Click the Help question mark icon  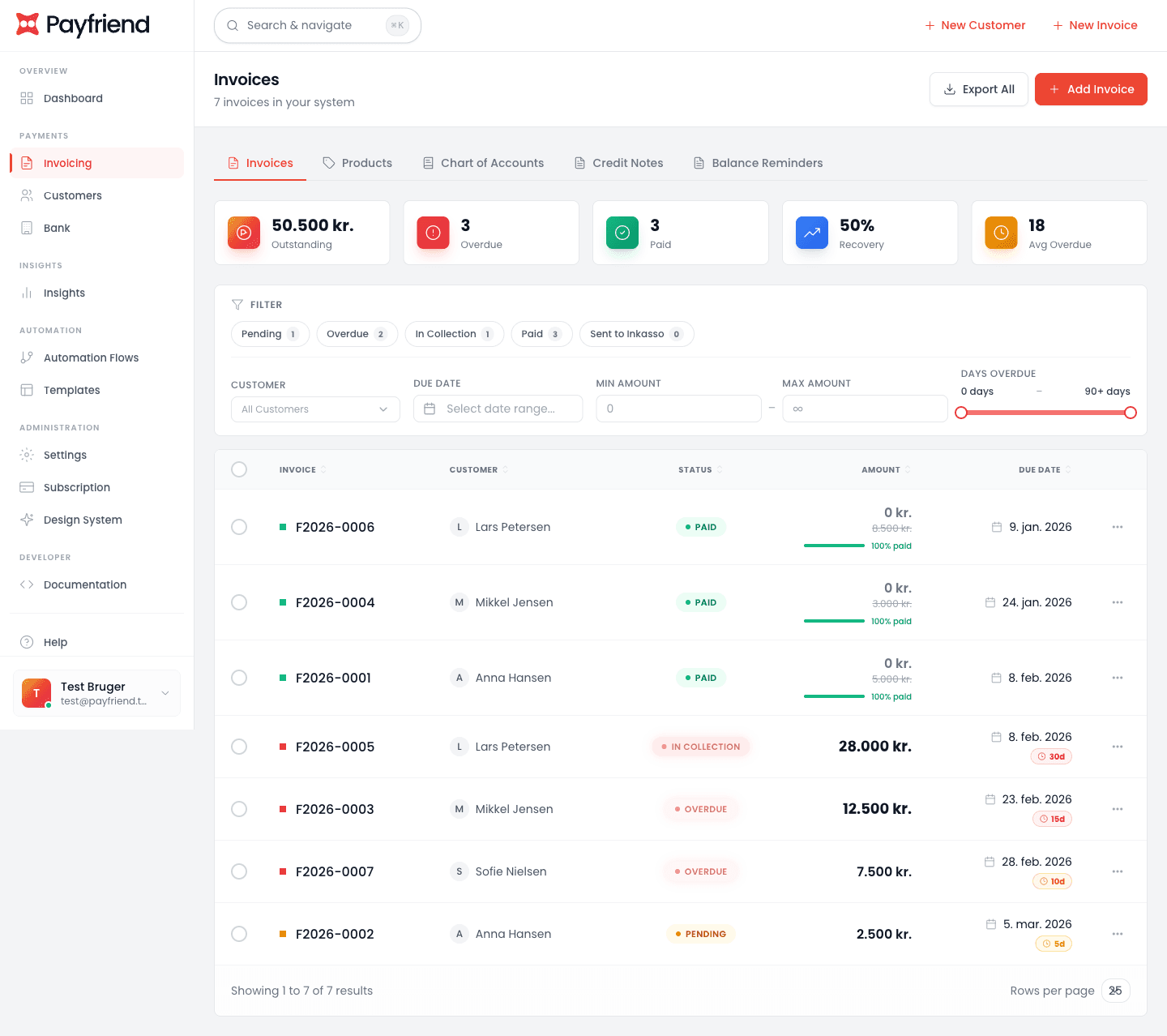click(x=27, y=642)
